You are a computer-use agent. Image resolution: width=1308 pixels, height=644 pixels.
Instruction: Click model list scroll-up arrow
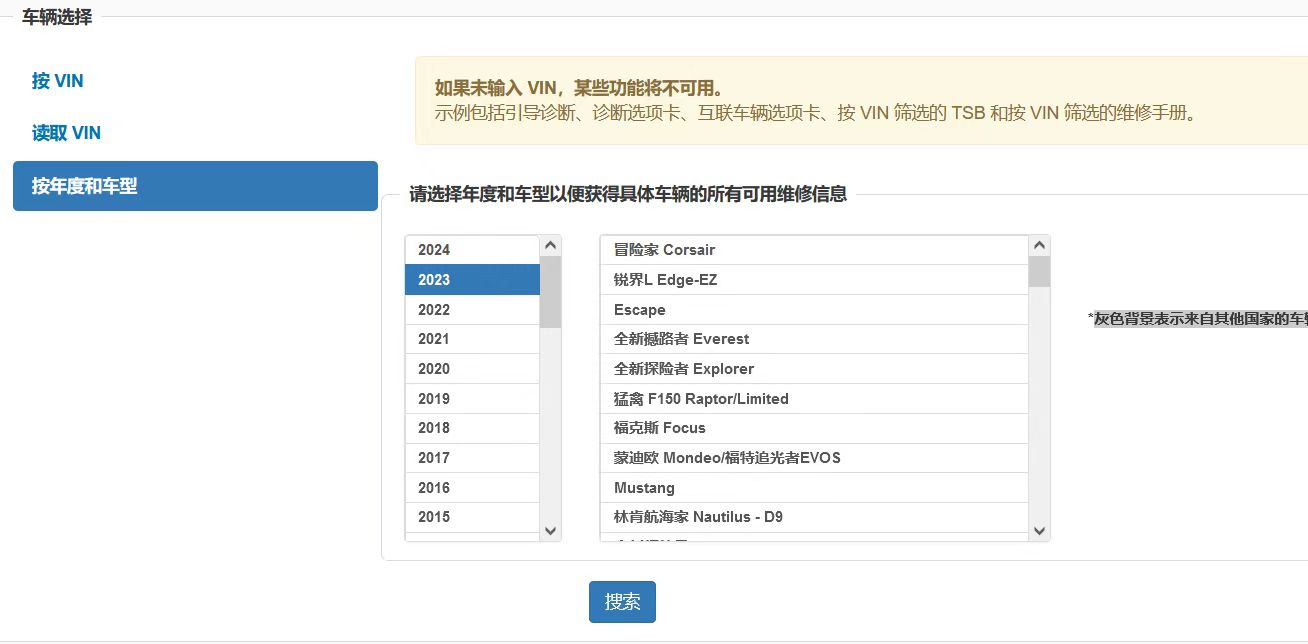[x=1039, y=246]
